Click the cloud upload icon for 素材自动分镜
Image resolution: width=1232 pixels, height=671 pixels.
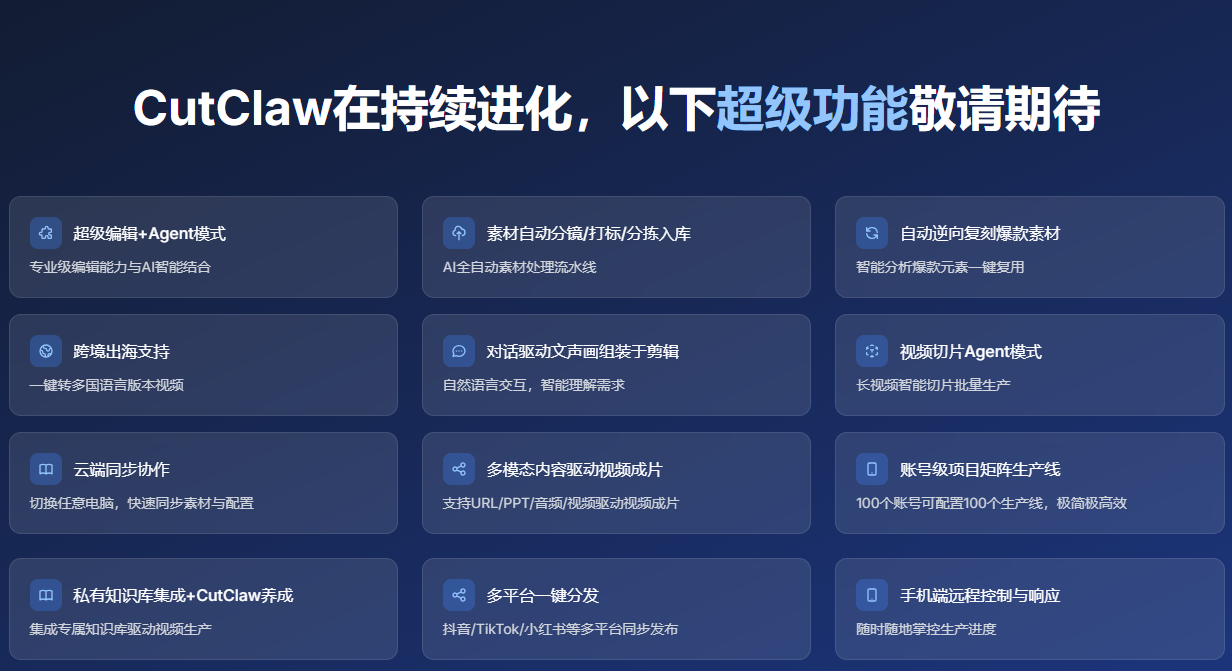tap(459, 233)
